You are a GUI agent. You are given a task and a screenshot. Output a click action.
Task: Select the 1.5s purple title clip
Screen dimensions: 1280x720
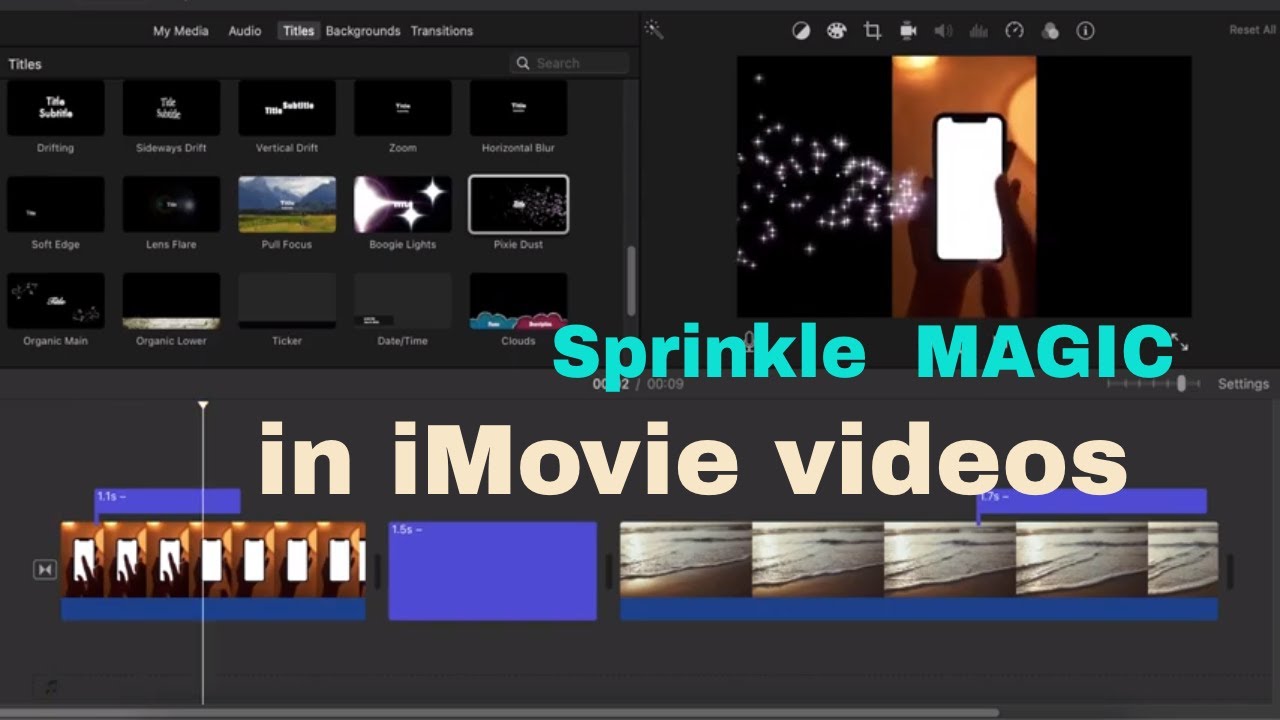(x=493, y=571)
